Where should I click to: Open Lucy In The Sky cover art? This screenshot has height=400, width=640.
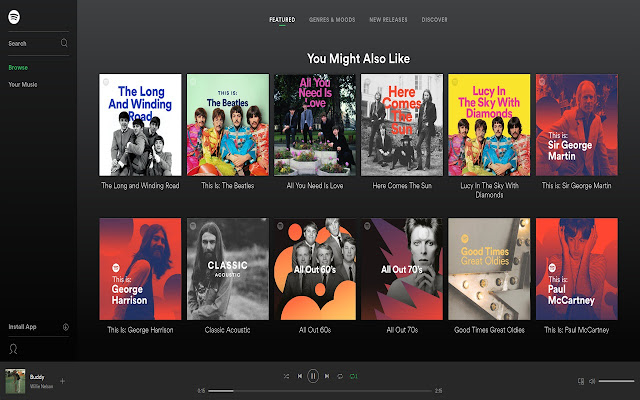pos(489,125)
